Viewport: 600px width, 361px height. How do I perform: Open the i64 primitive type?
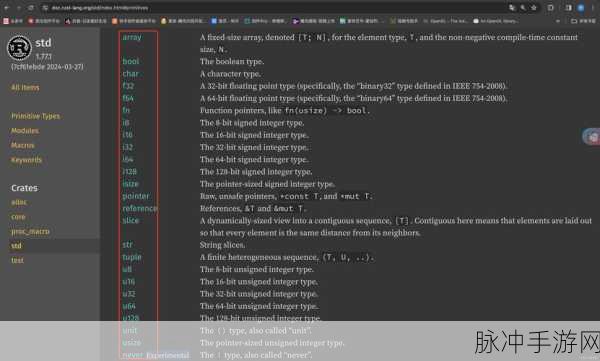point(128,159)
